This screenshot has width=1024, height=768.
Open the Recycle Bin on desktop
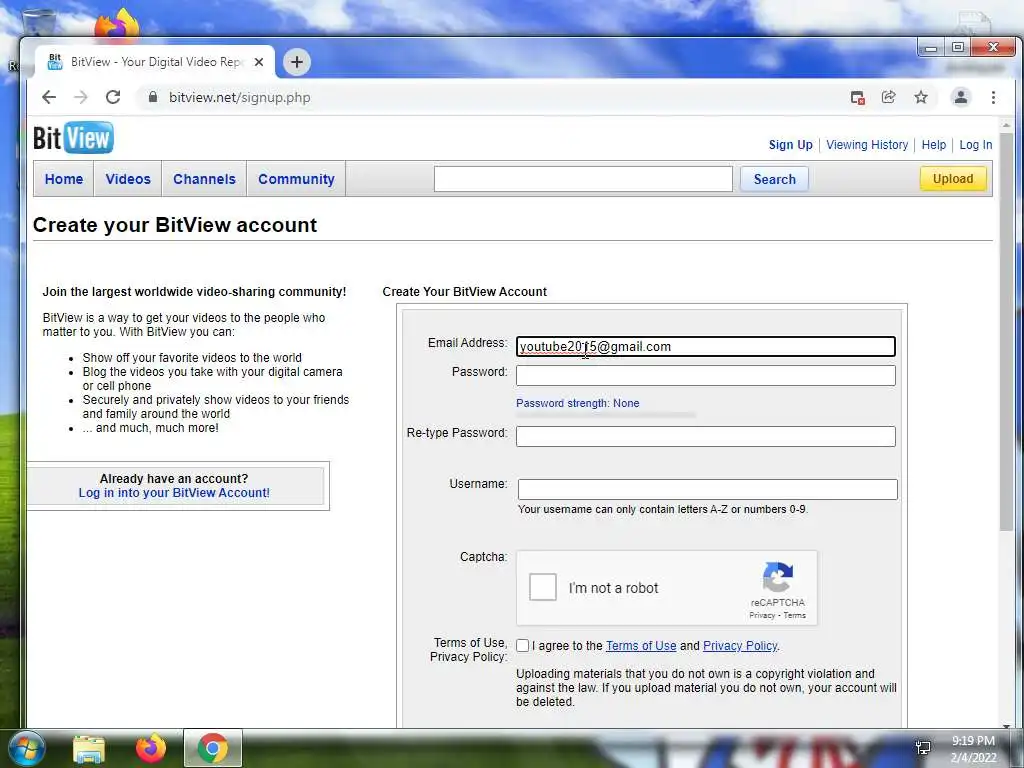tap(39, 21)
